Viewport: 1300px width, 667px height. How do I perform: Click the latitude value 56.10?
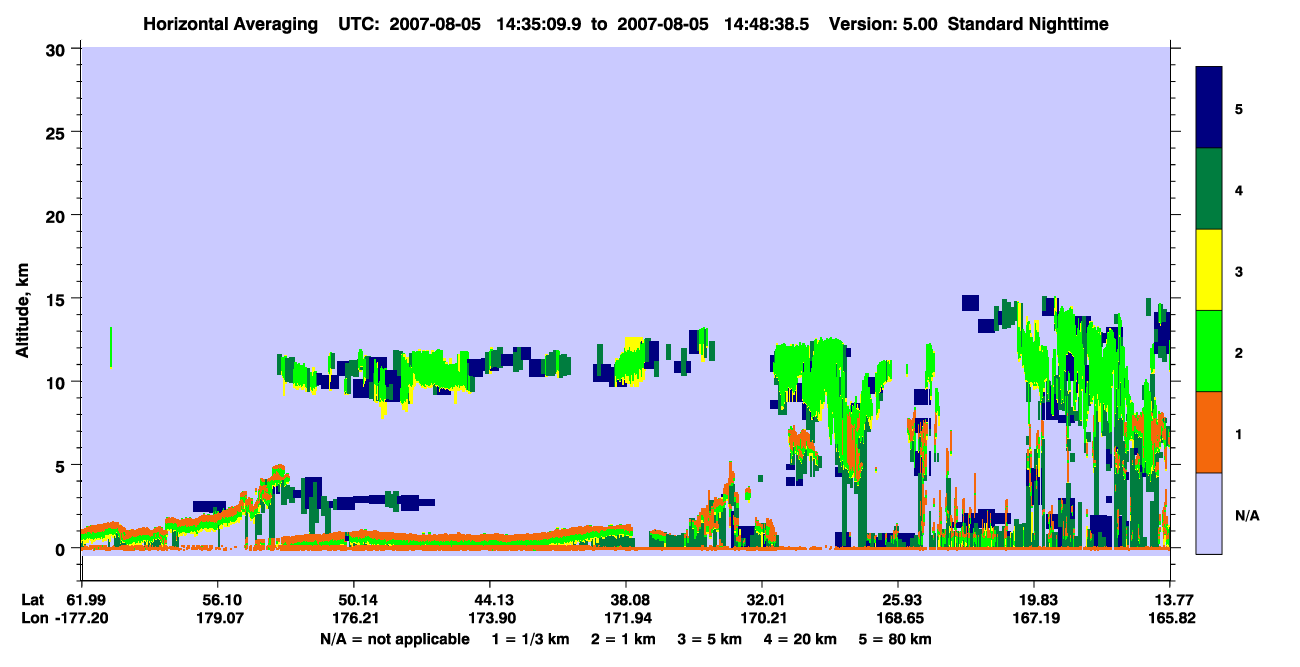[217, 600]
